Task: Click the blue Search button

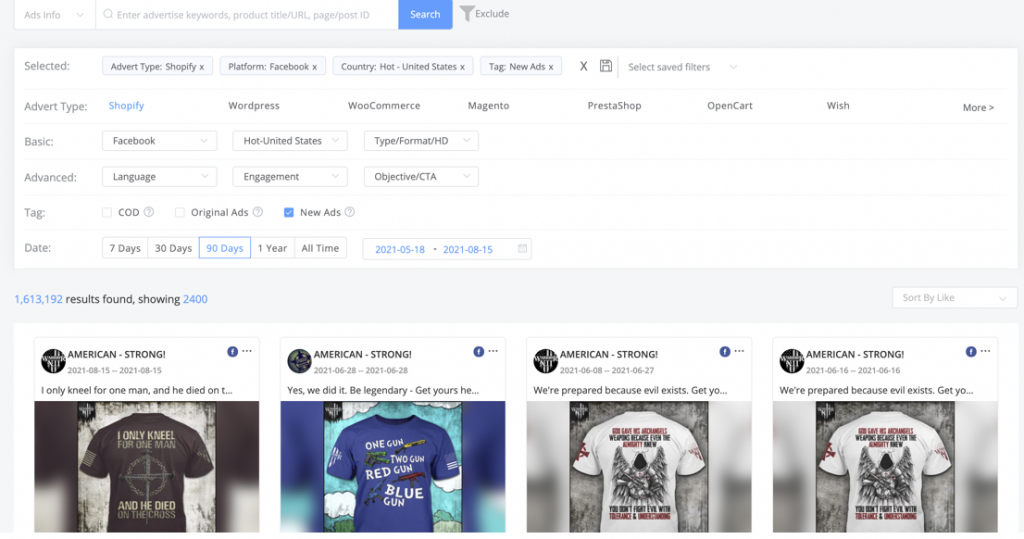Action: pos(425,14)
